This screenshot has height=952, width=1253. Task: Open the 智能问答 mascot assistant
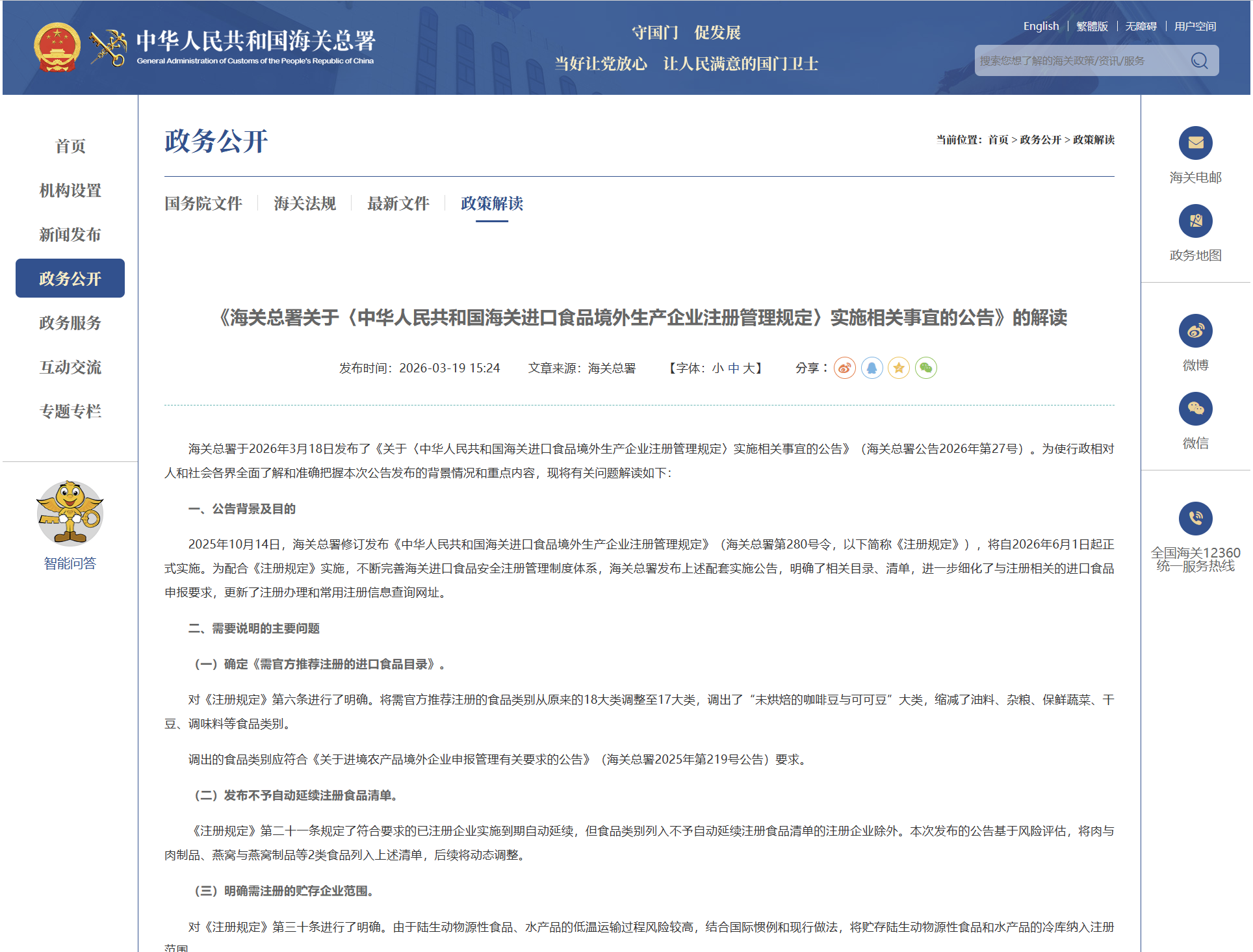click(x=70, y=513)
